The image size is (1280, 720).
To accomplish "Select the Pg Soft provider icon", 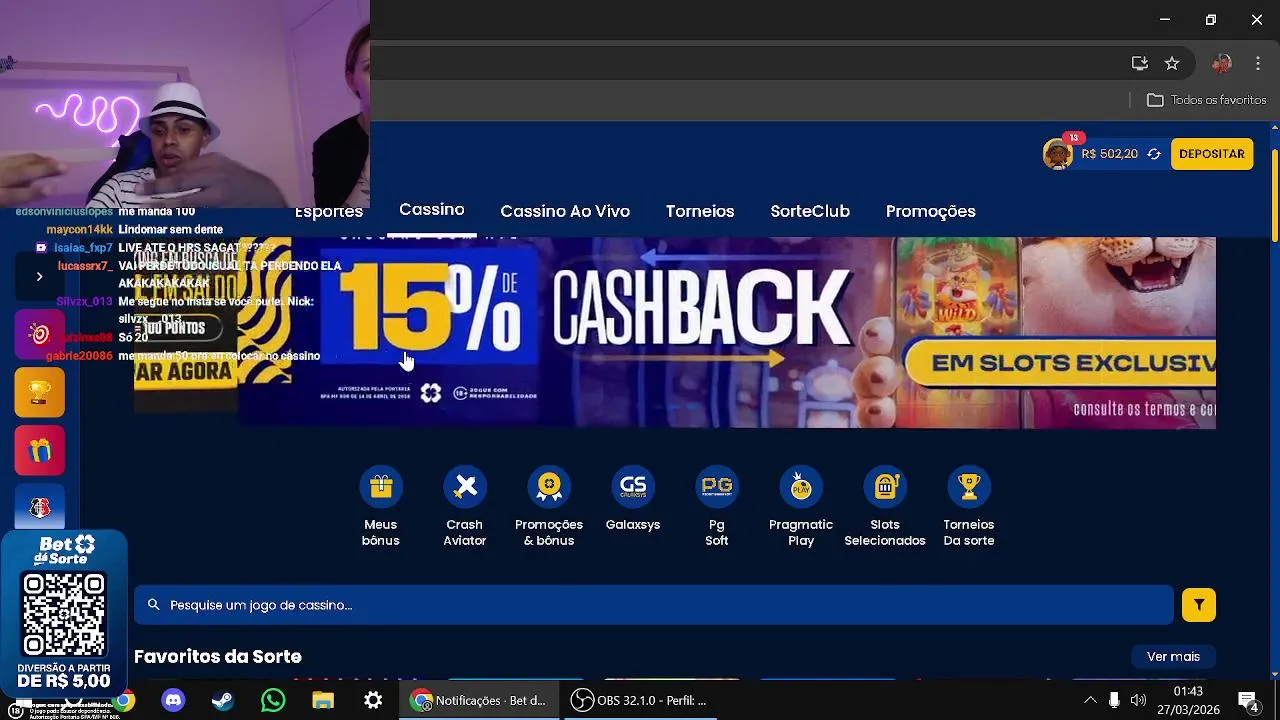I will [716, 487].
